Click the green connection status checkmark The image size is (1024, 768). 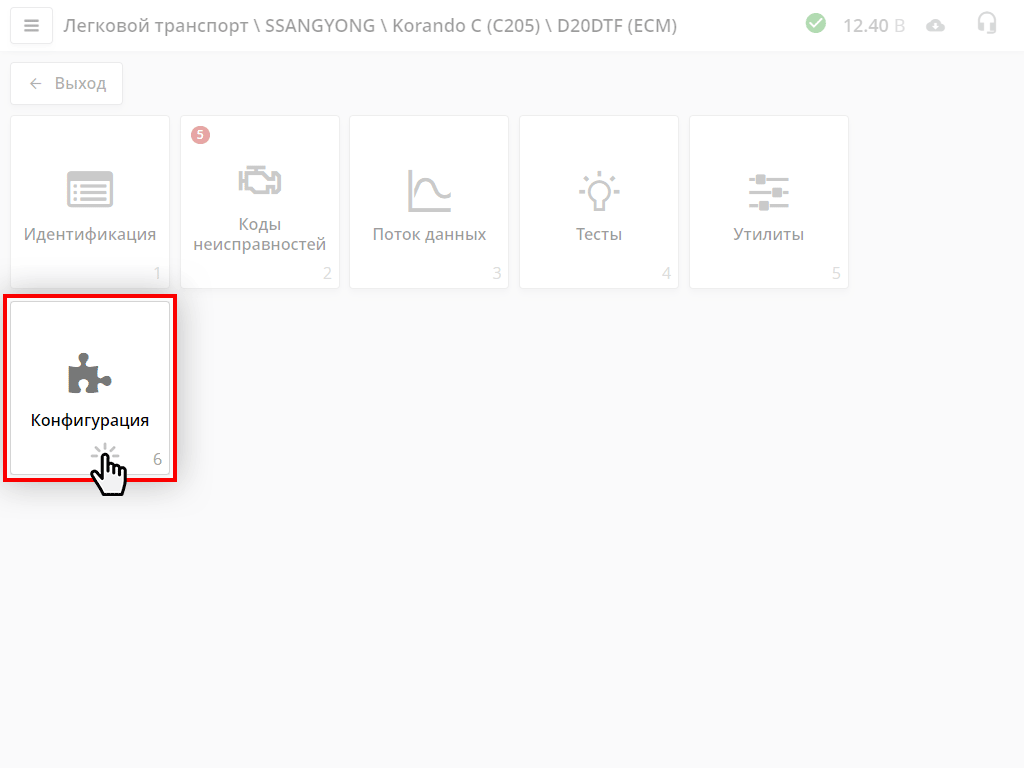(x=816, y=23)
